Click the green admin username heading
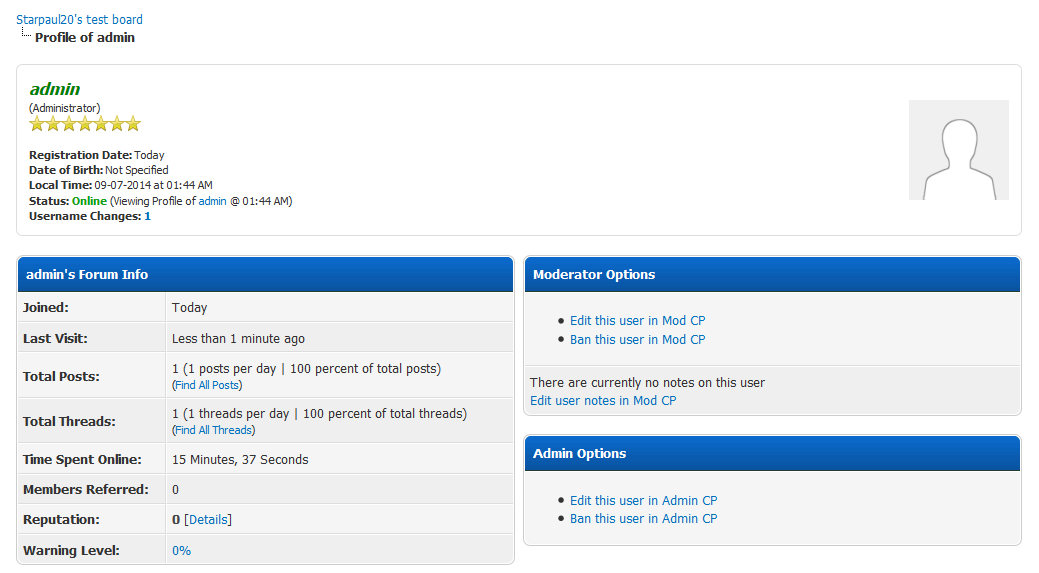This screenshot has width=1039, height=573. click(x=55, y=89)
